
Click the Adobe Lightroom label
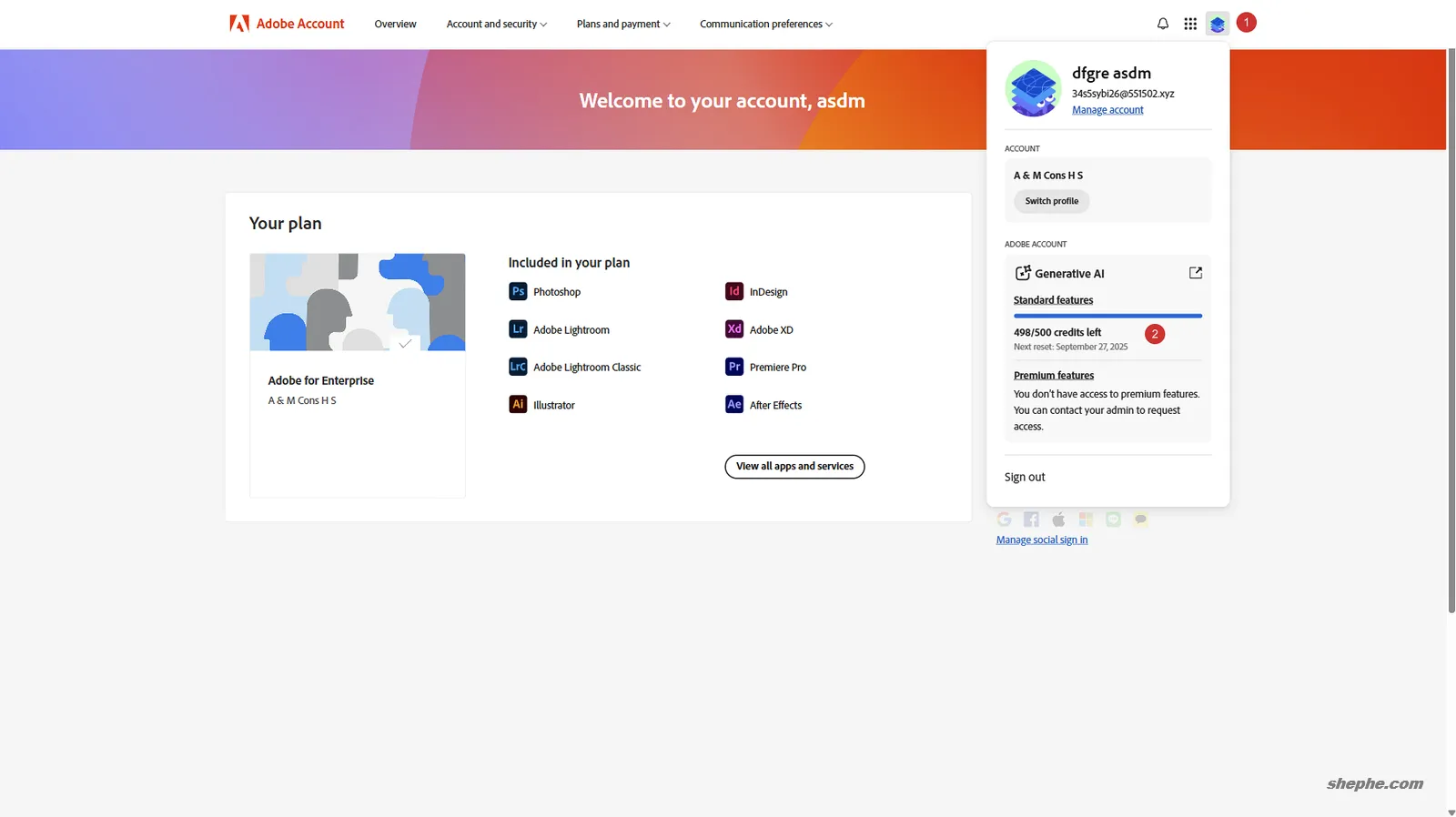click(x=571, y=330)
